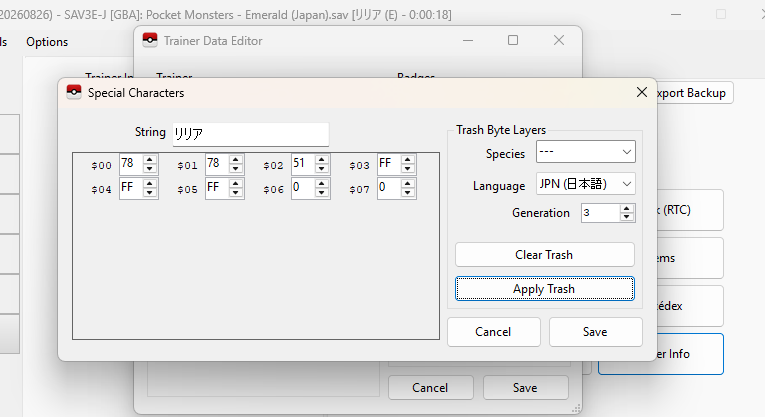Click the Special Characters Poké Ball icon

pyautogui.click(x=74, y=92)
